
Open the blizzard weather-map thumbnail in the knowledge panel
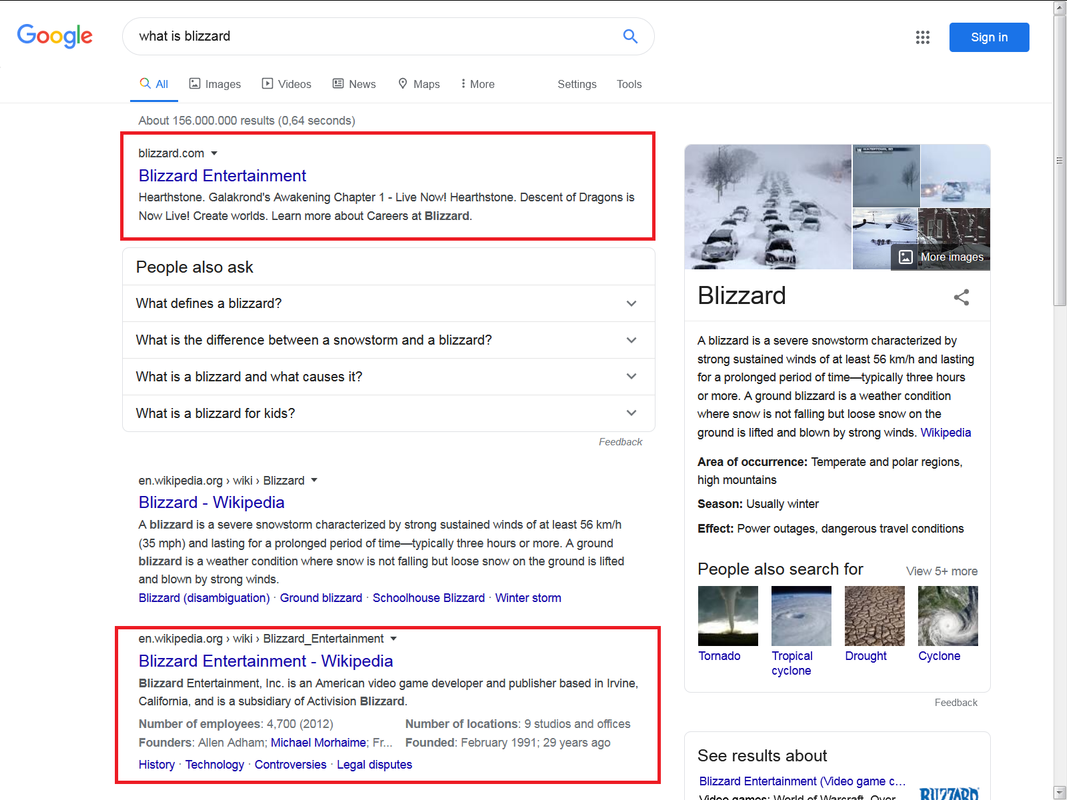pyautogui.click(x=886, y=176)
